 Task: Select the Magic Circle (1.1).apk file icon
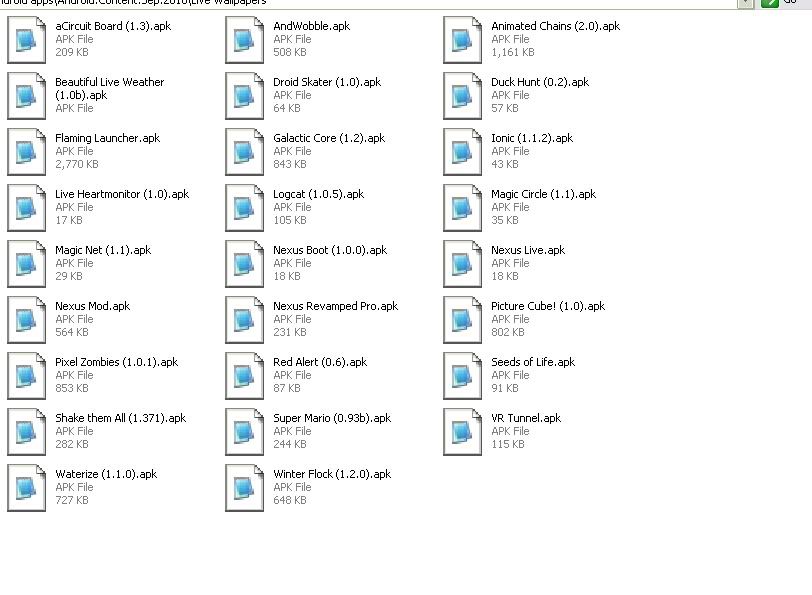(462, 208)
